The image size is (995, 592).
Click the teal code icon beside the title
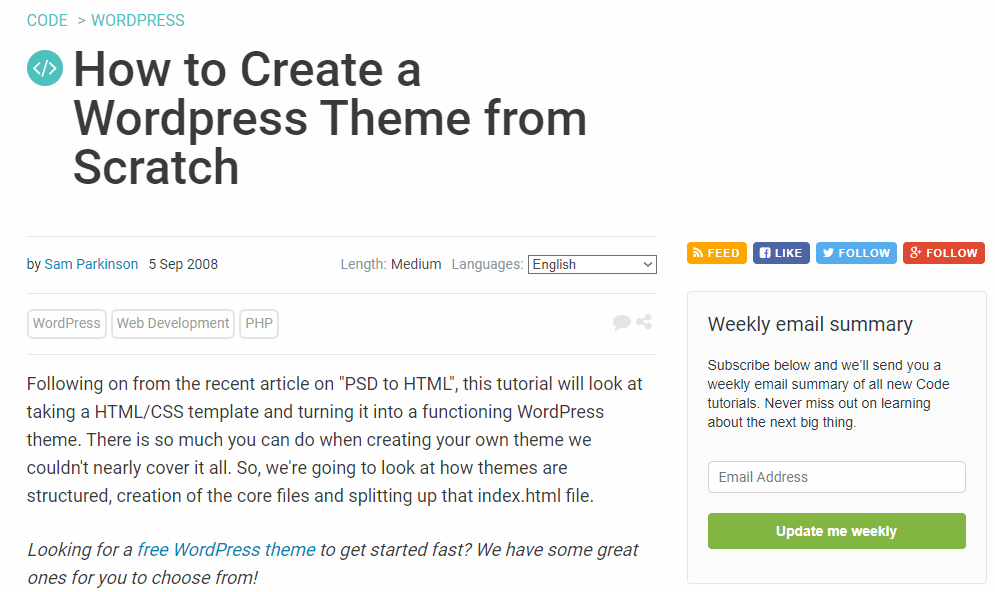(x=45, y=68)
